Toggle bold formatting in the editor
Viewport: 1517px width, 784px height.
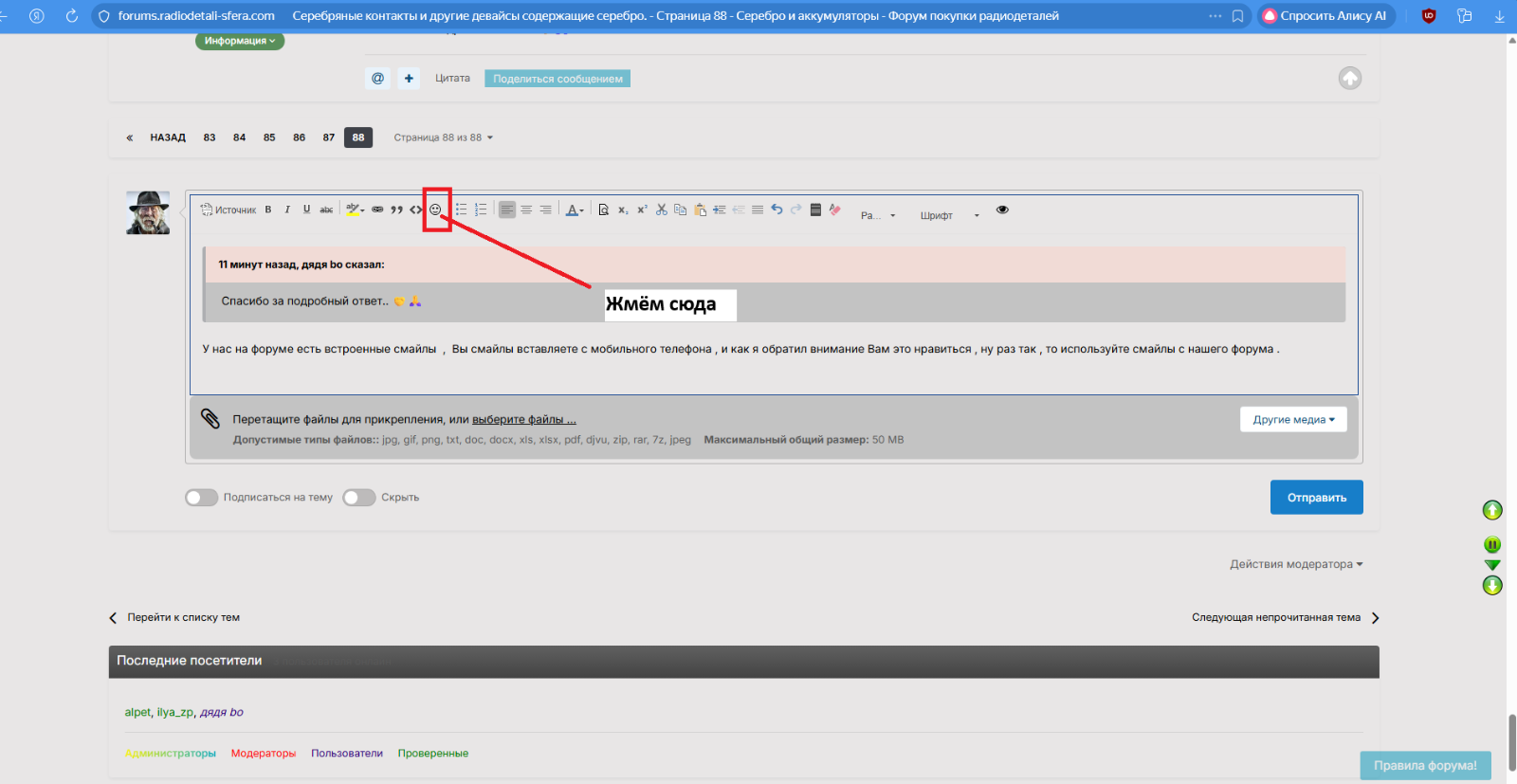(x=268, y=210)
